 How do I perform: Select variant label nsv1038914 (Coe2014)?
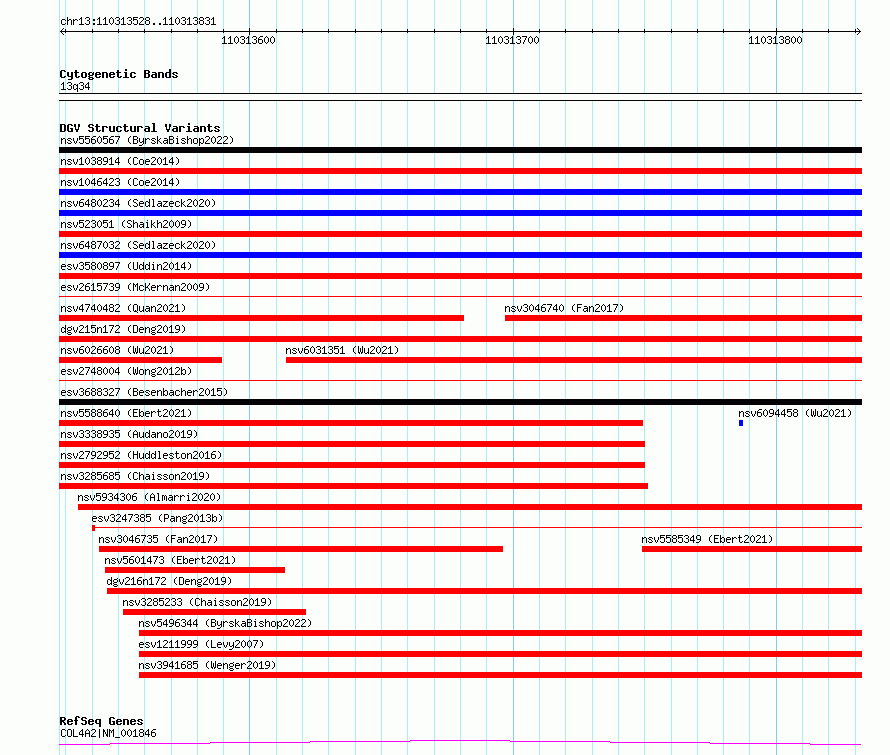(120, 161)
